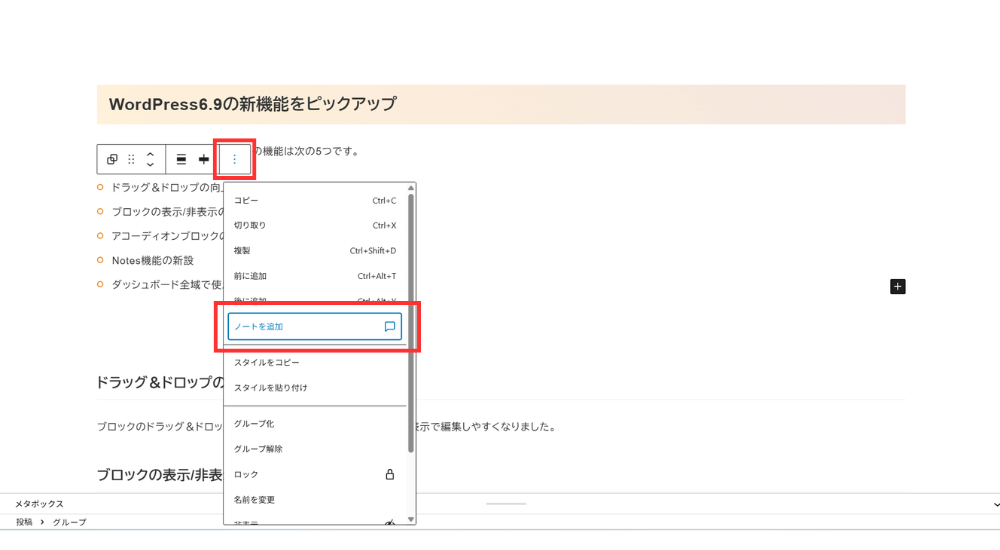Image resolution: width=1000 pixels, height=550 pixels.
Task: Click the lock icon in the menu
Action: click(x=390, y=474)
